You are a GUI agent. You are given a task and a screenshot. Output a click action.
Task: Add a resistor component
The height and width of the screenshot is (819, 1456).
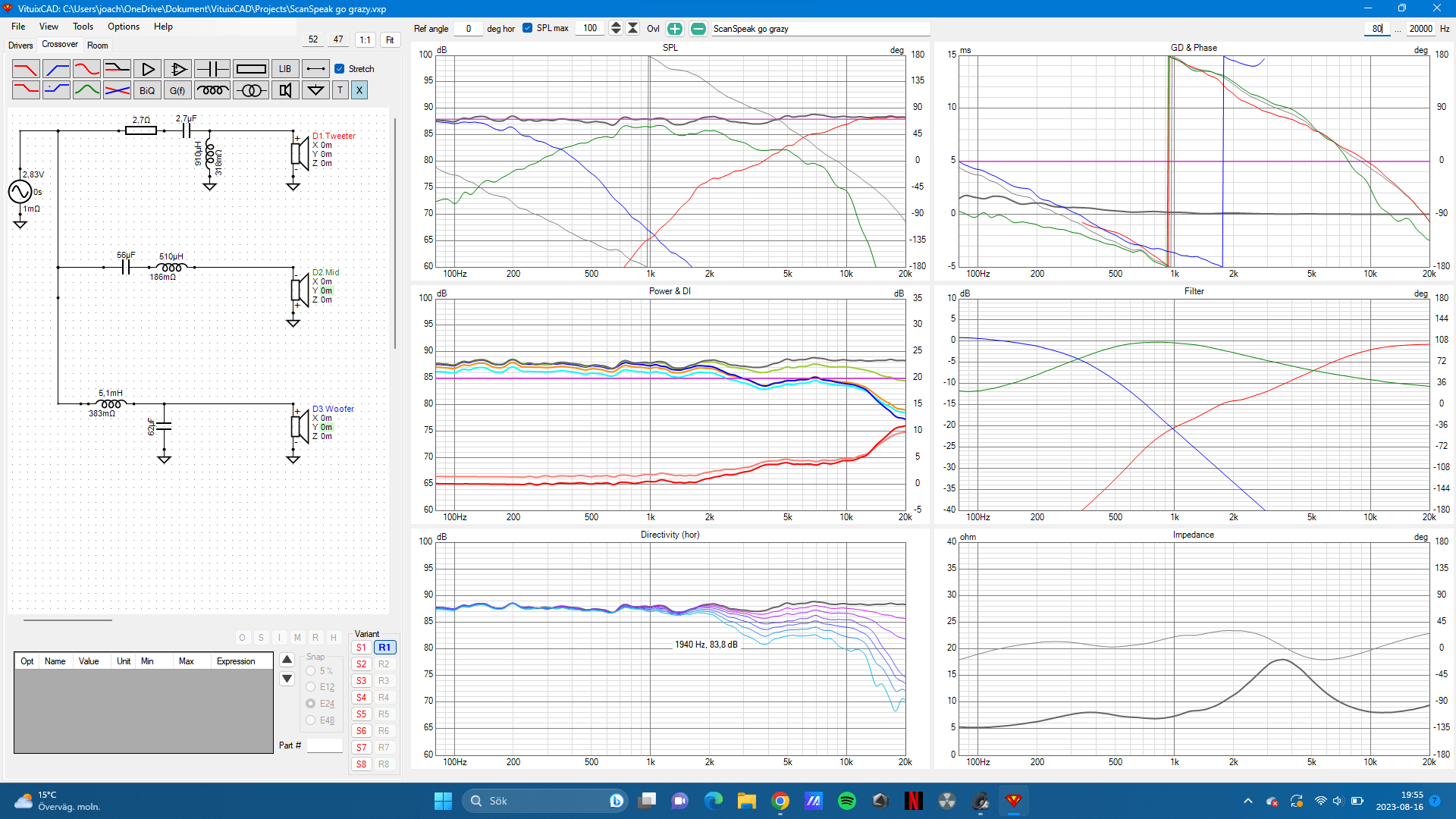coord(251,69)
